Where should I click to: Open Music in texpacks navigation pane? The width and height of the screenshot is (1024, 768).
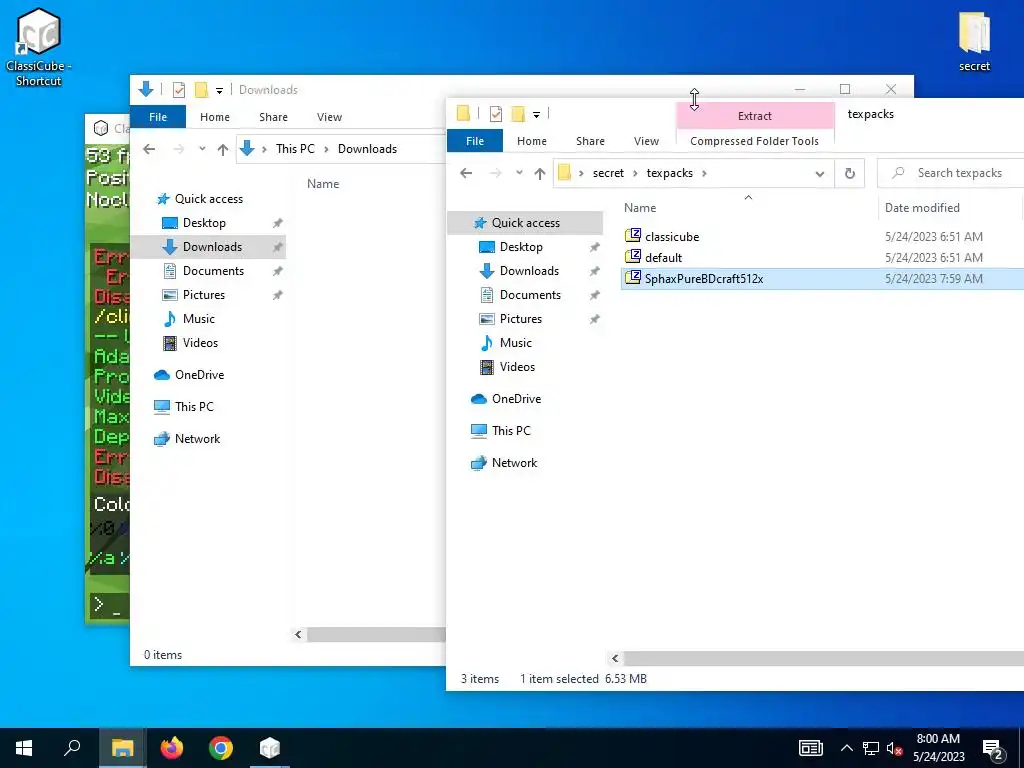coord(515,343)
